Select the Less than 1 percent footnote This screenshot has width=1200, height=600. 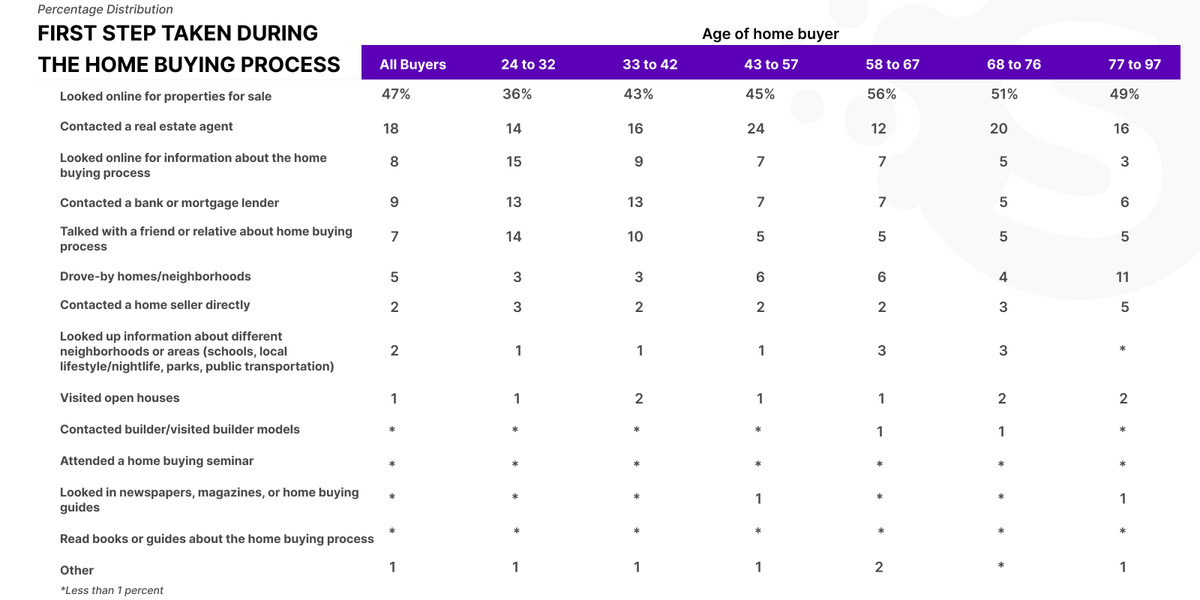[111, 591]
